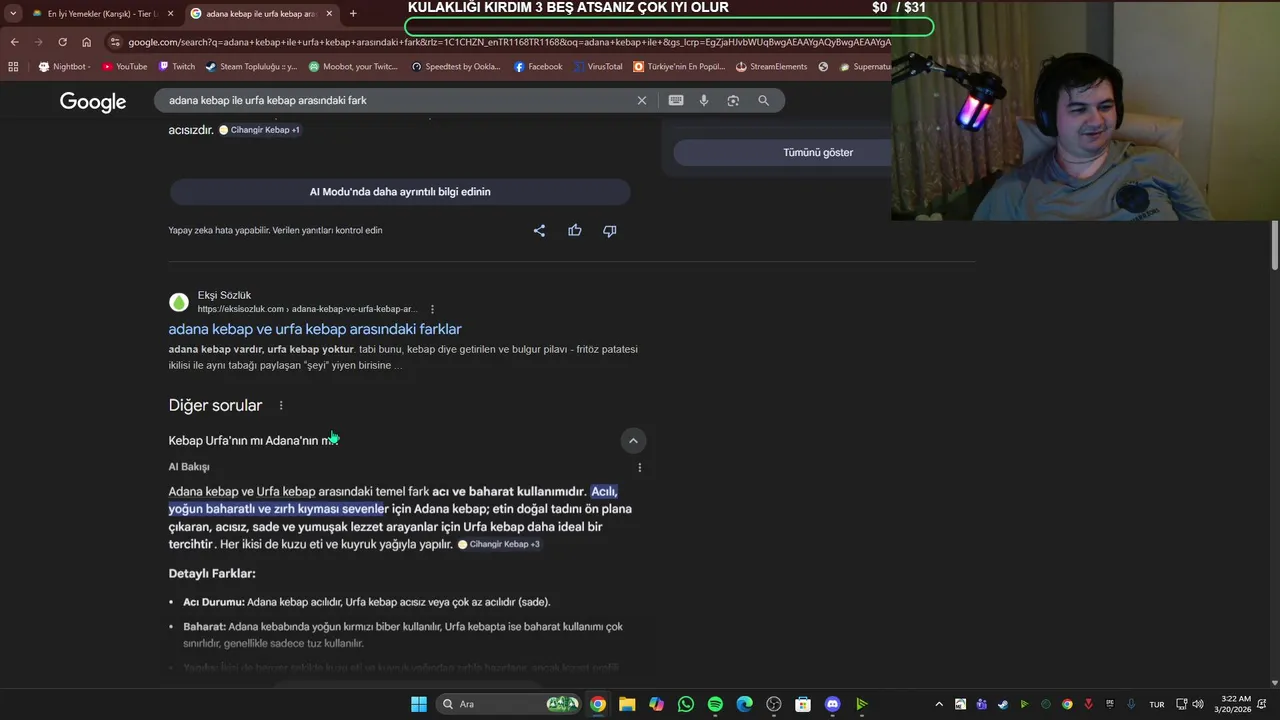Give thumbs up to AI answer

pyautogui.click(x=575, y=230)
